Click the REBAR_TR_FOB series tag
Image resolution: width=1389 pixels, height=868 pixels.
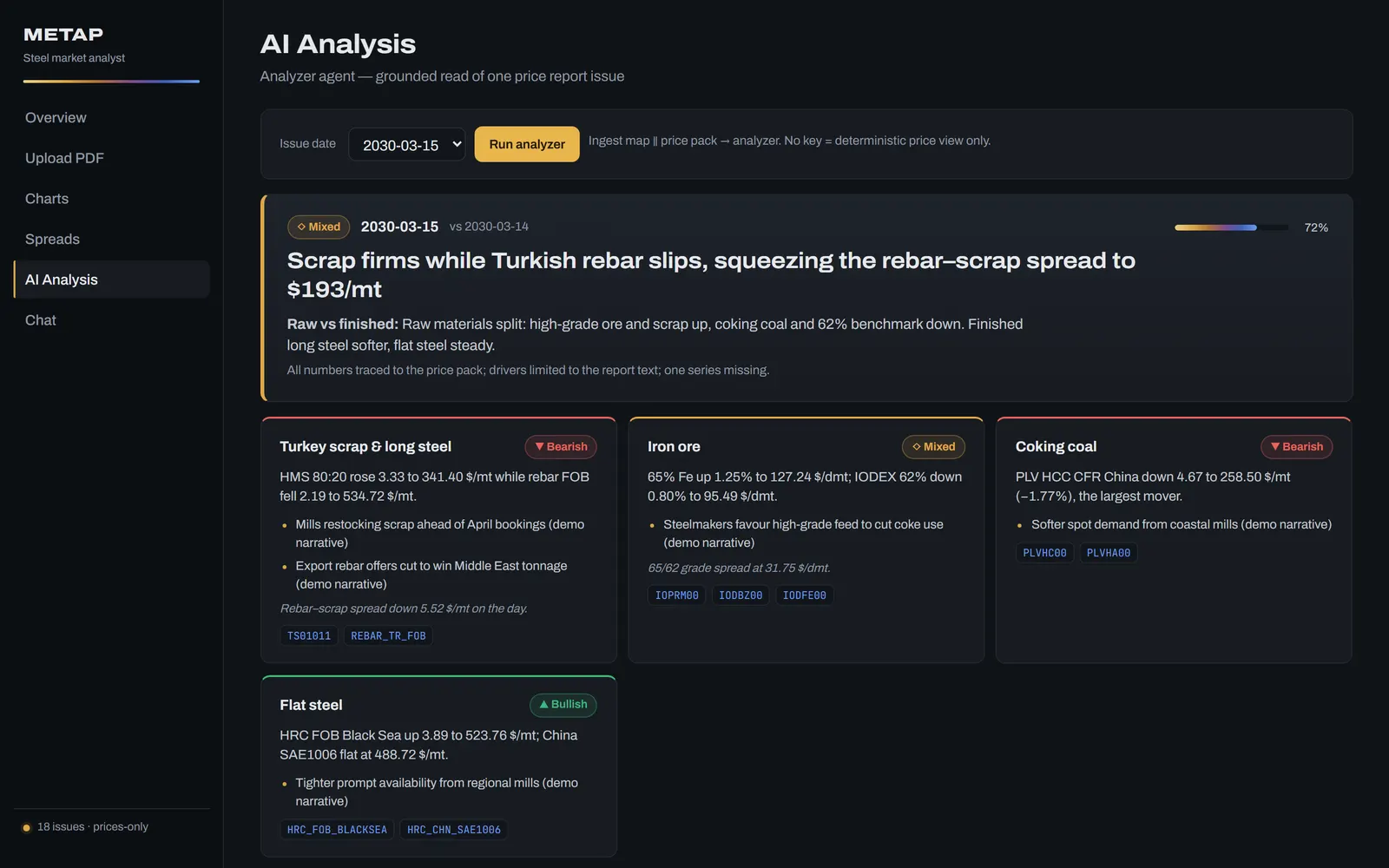click(388, 636)
